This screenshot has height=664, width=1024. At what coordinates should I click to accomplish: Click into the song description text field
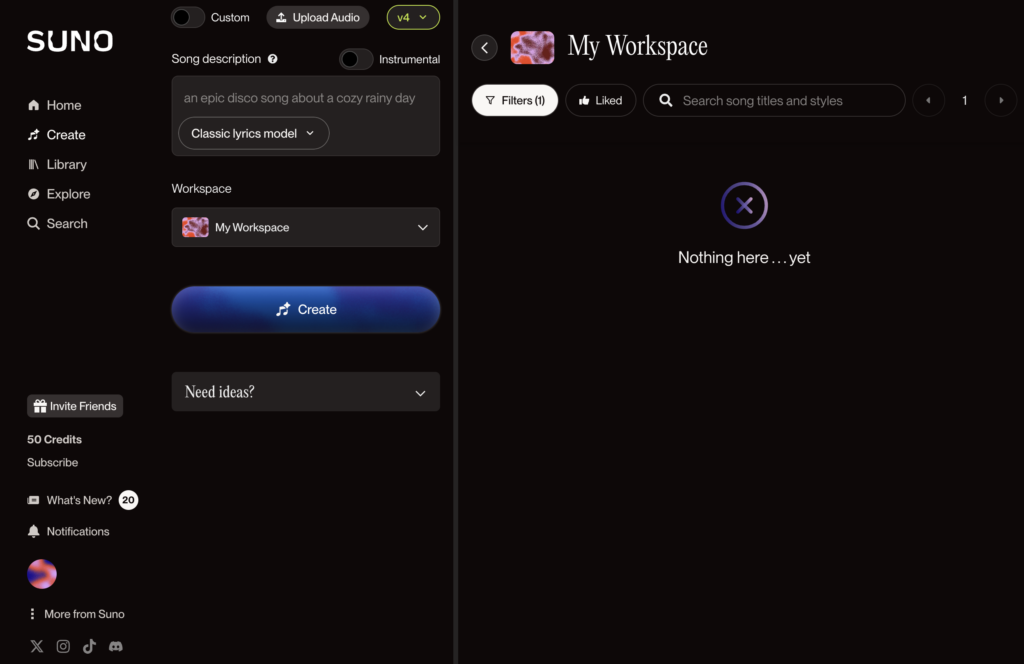click(306, 98)
